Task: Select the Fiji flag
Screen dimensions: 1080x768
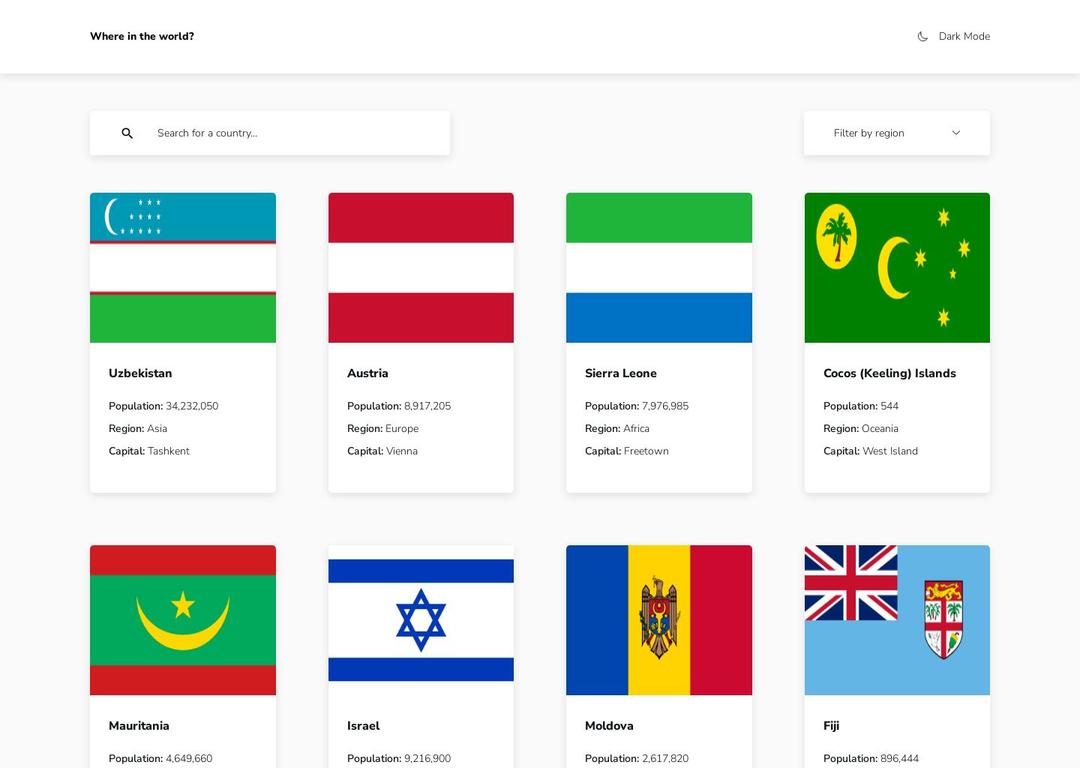Action: coord(897,620)
